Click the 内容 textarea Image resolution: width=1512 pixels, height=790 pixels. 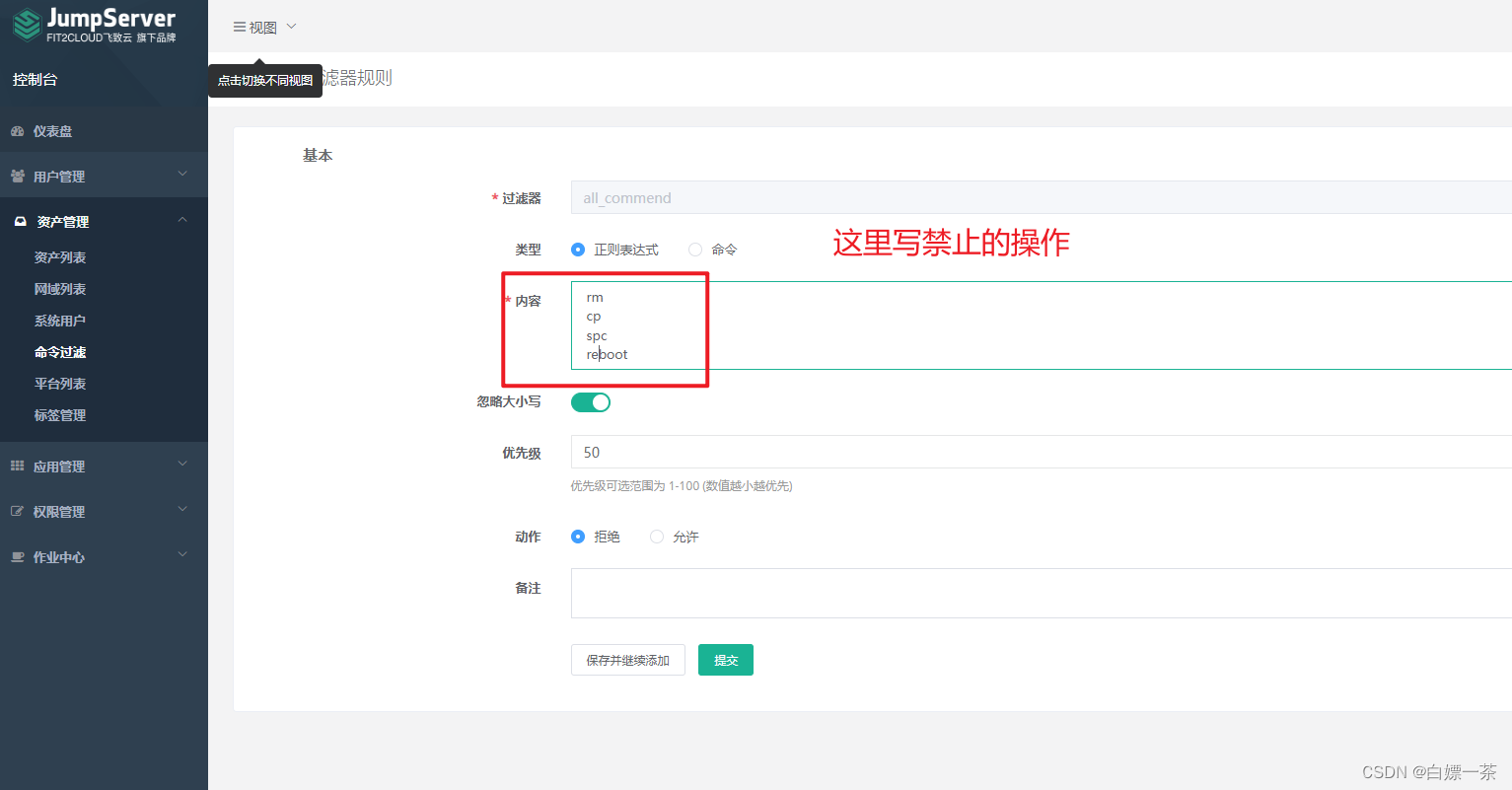1042,325
